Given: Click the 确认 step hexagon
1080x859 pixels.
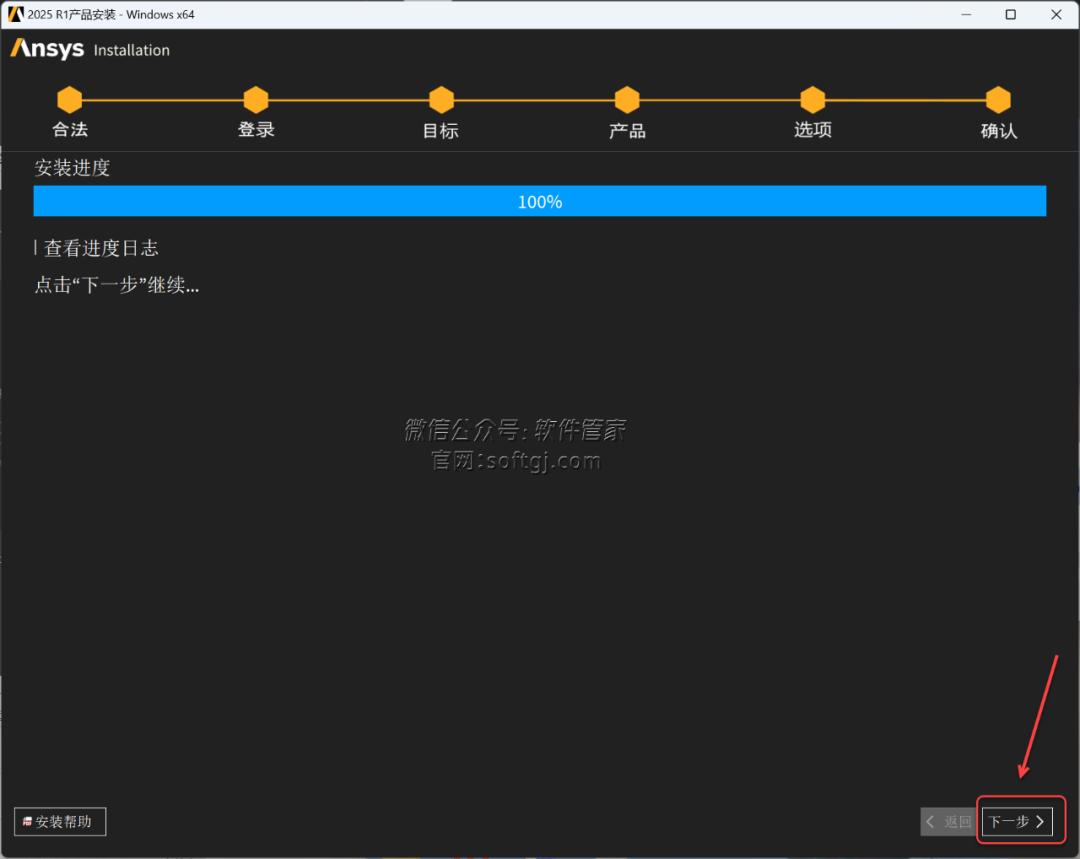Looking at the screenshot, I should [x=998, y=100].
